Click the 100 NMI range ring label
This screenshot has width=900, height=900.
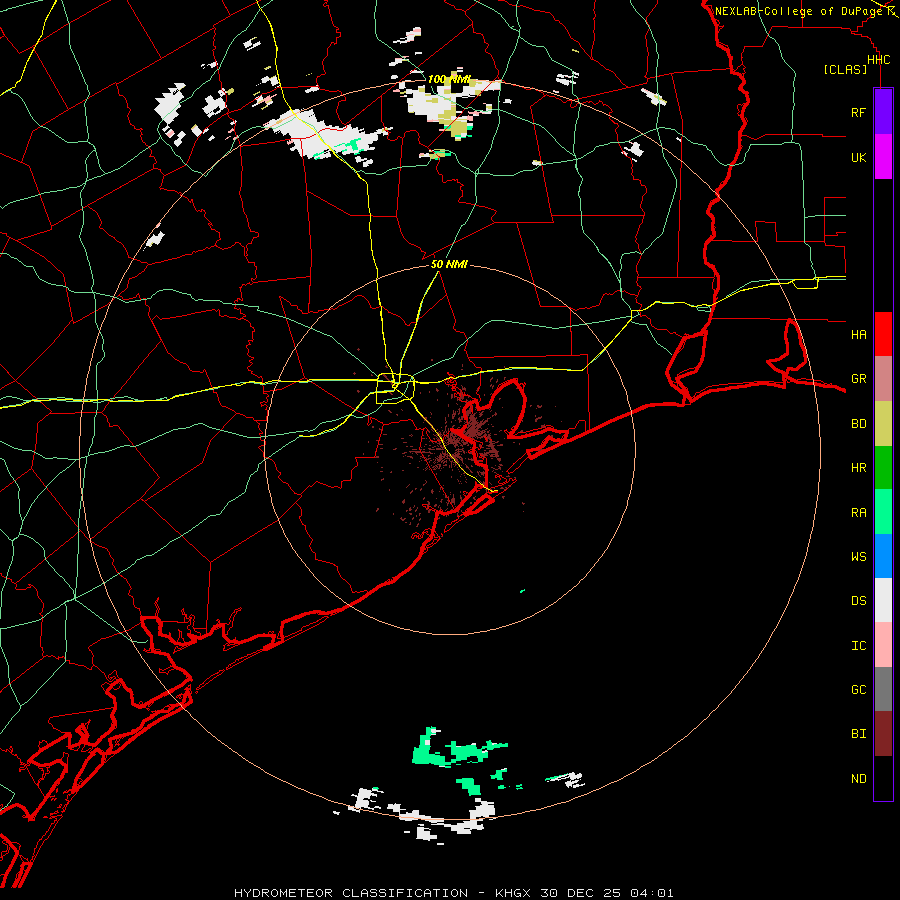pos(449,79)
